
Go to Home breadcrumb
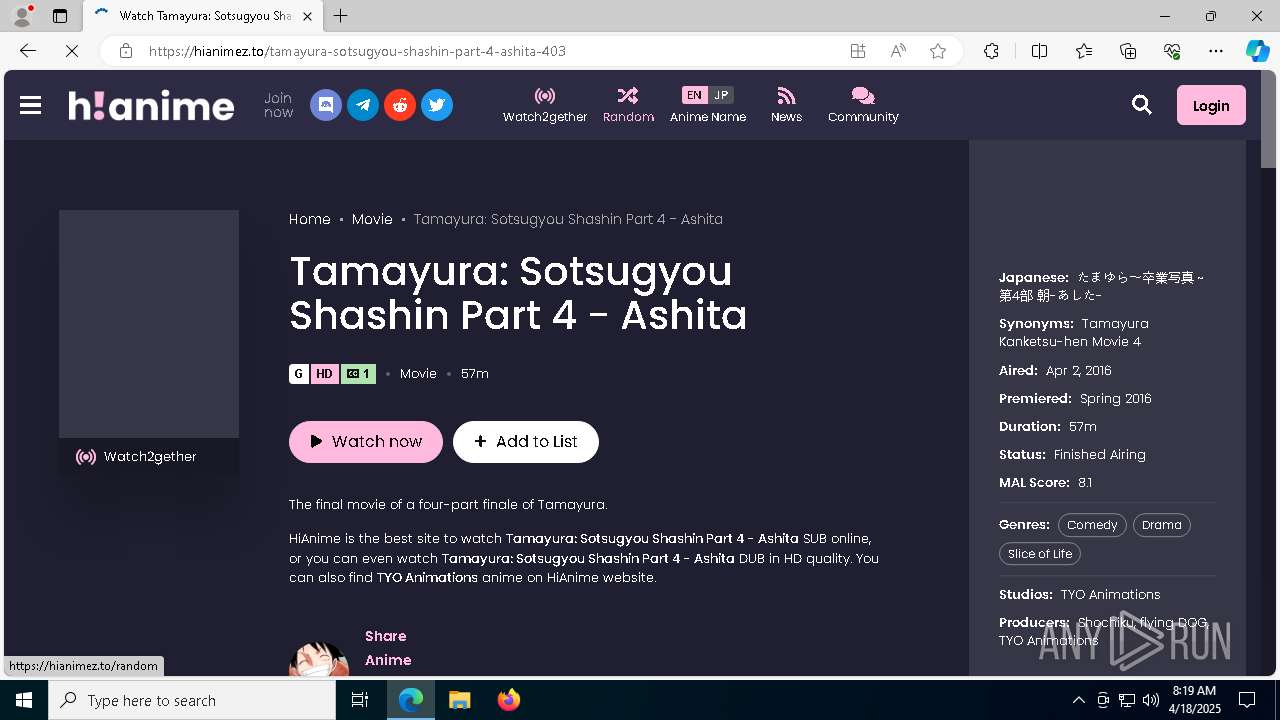pos(310,219)
